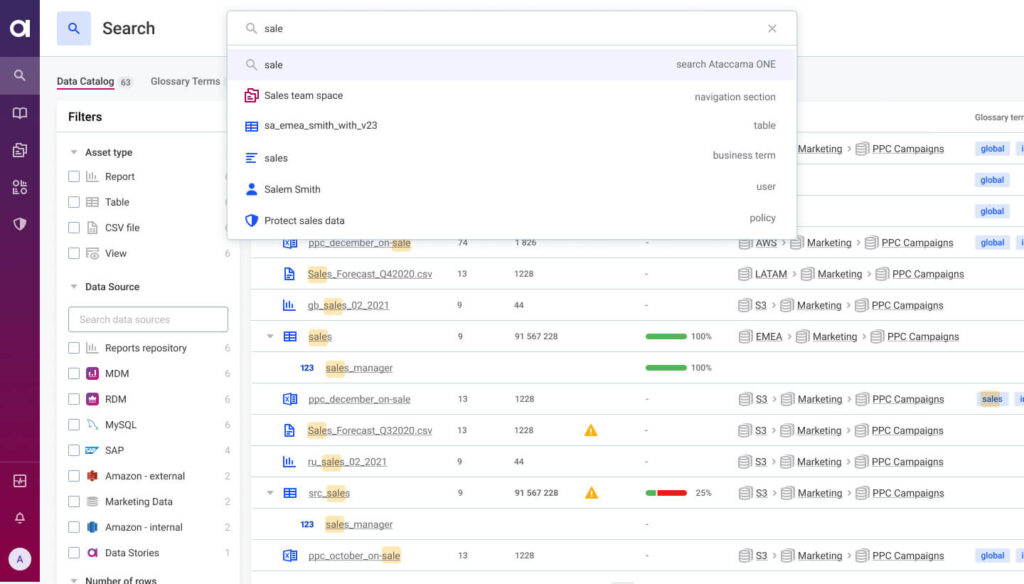Open notifications via the bell icon

[x=20, y=517]
